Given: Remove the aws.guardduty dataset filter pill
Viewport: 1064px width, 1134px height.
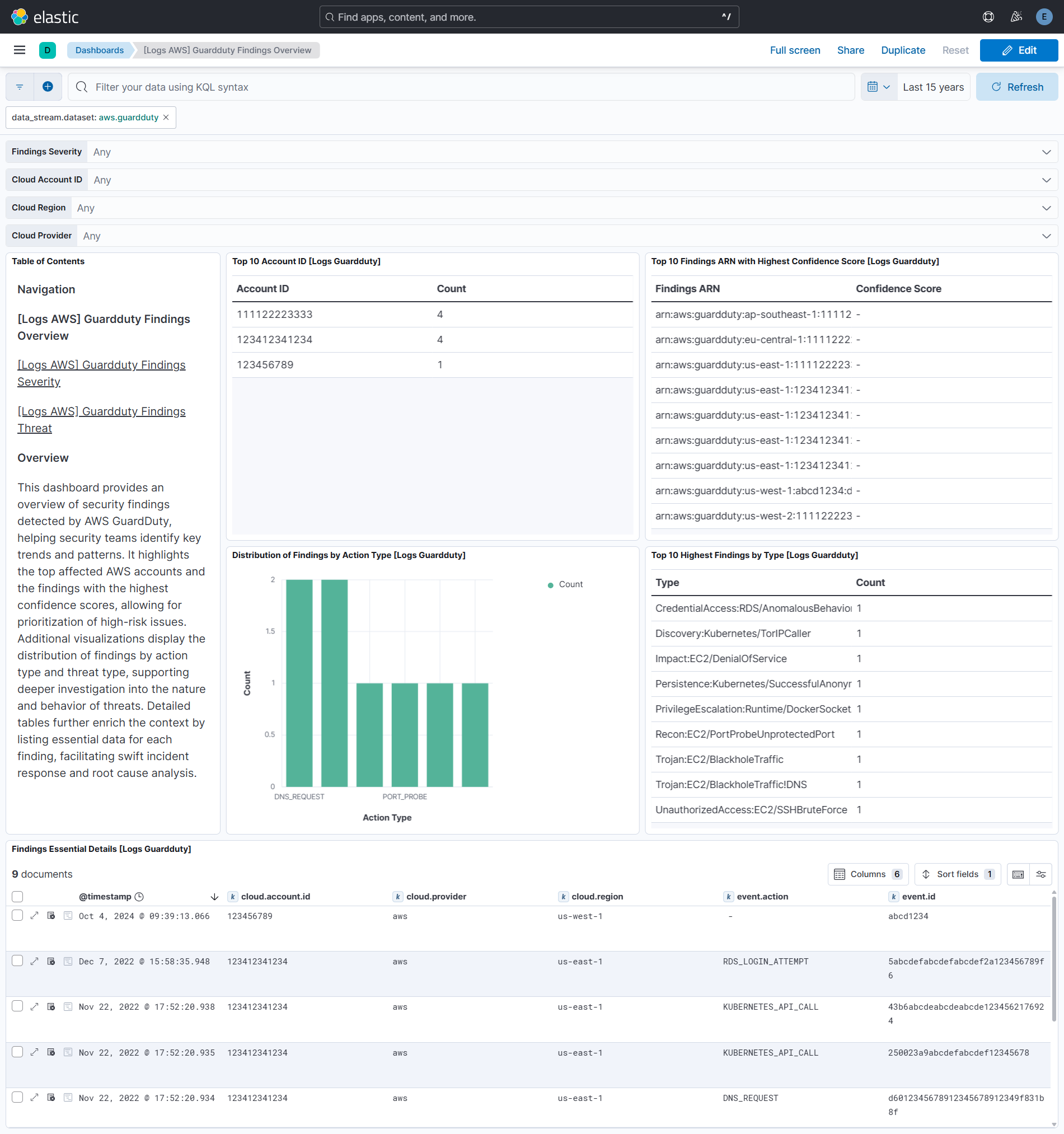Looking at the screenshot, I should point(166,118).
